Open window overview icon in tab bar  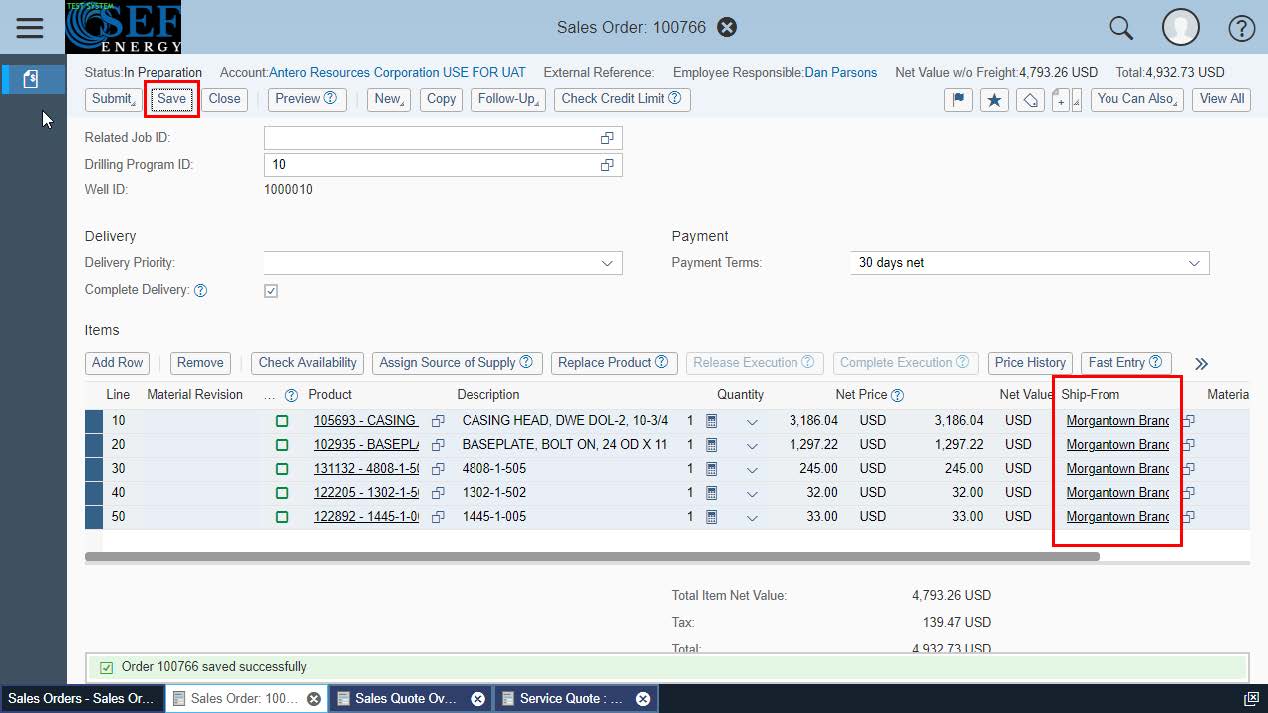coord(1250,699)
